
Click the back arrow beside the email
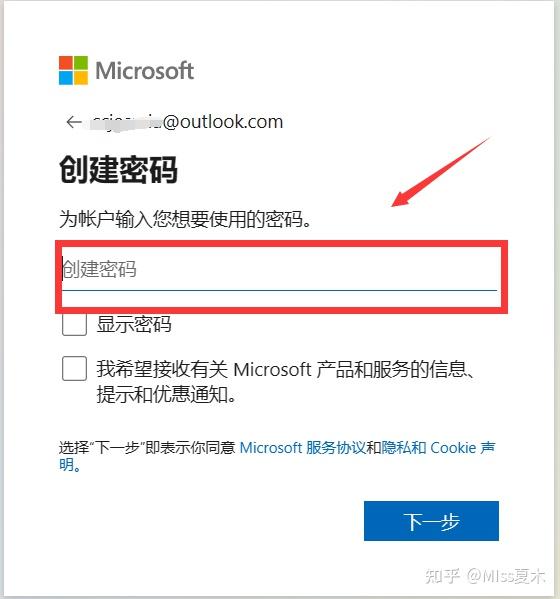tap(74, 122)
